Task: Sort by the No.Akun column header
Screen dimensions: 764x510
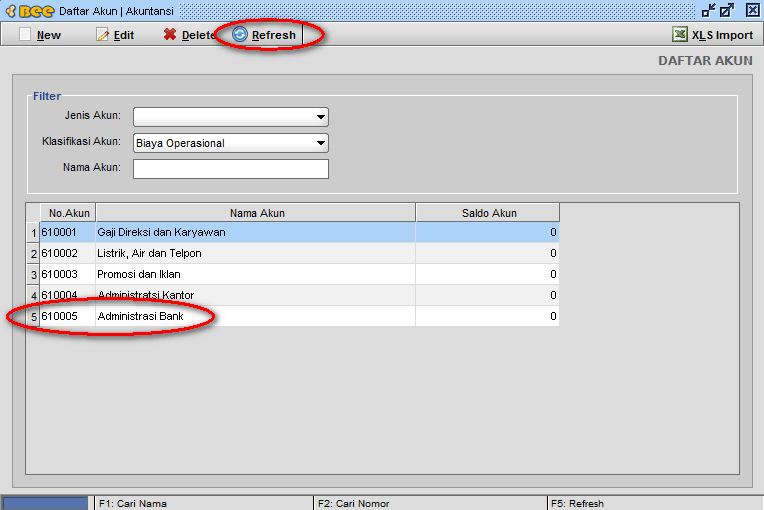Action: (68, 212)
